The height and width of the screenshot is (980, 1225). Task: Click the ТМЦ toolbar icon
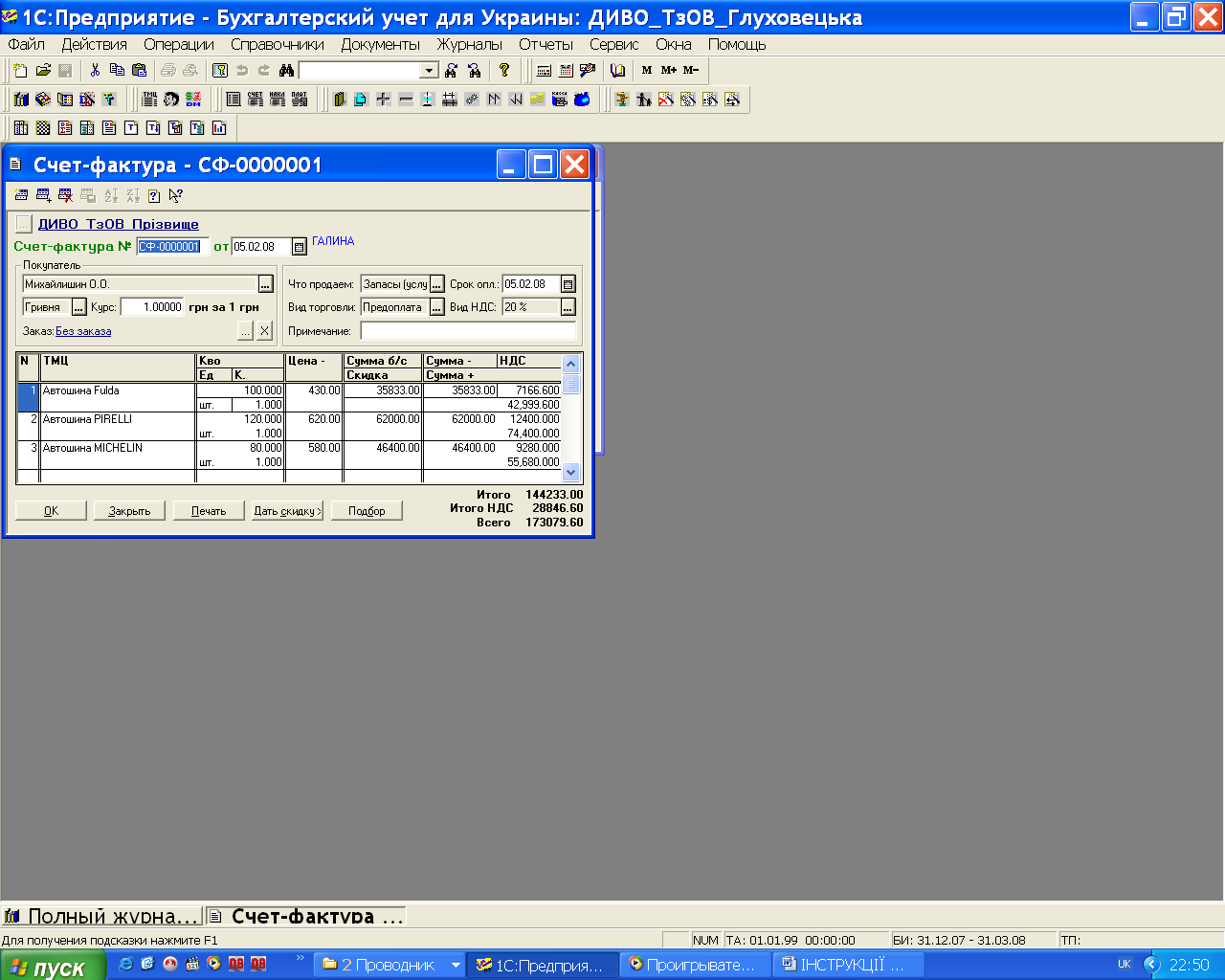[x=149, y=99]
